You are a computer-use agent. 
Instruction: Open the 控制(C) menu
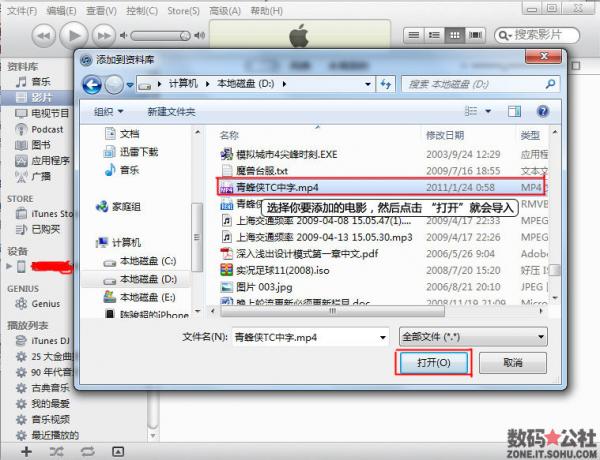(142, 11)
